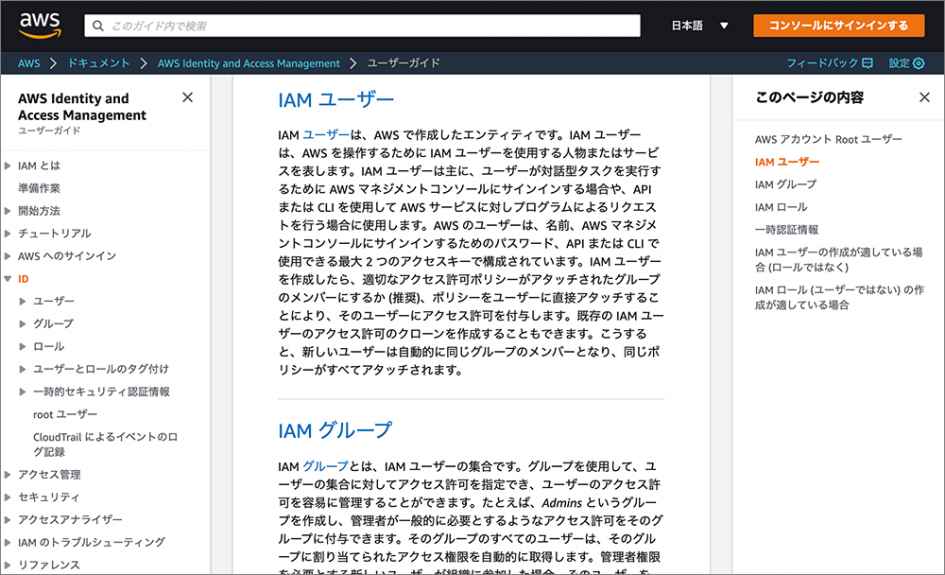Close the left navigation sidebar
The height and width of the screenshot is (575, 945).
[x=187, y=97]
